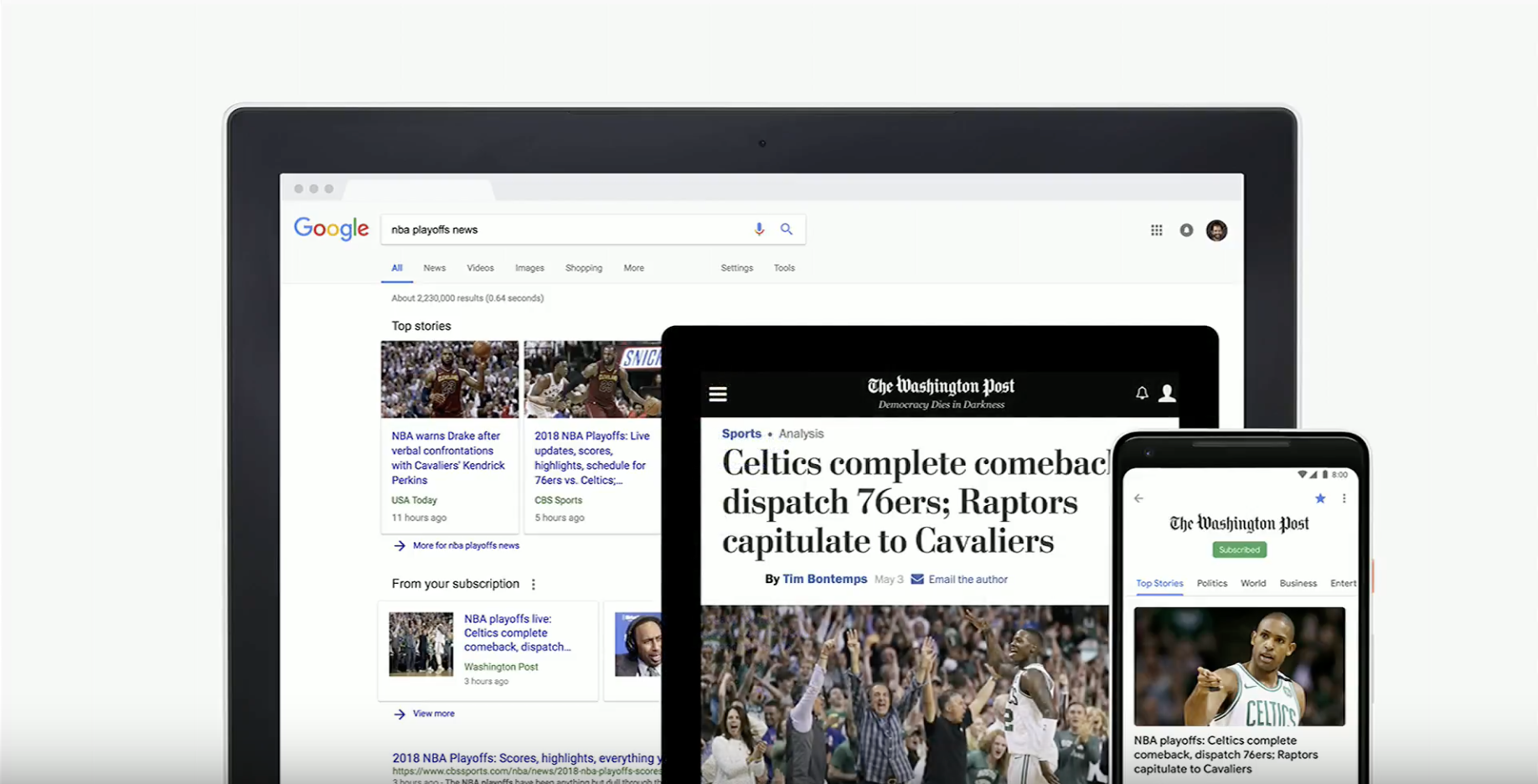Open 2018 NBA Playoffs Scores highlights result
1538x784 pixels.
pos(526,757)
